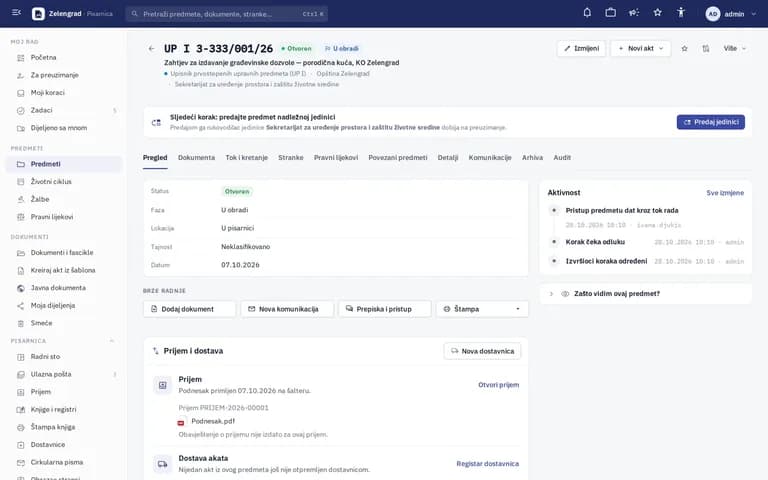Image resolution: width=768 pixels, height=480 pixels.
Task: Switch to Tok i kretanje tab
Action: [x=246, y=158]
